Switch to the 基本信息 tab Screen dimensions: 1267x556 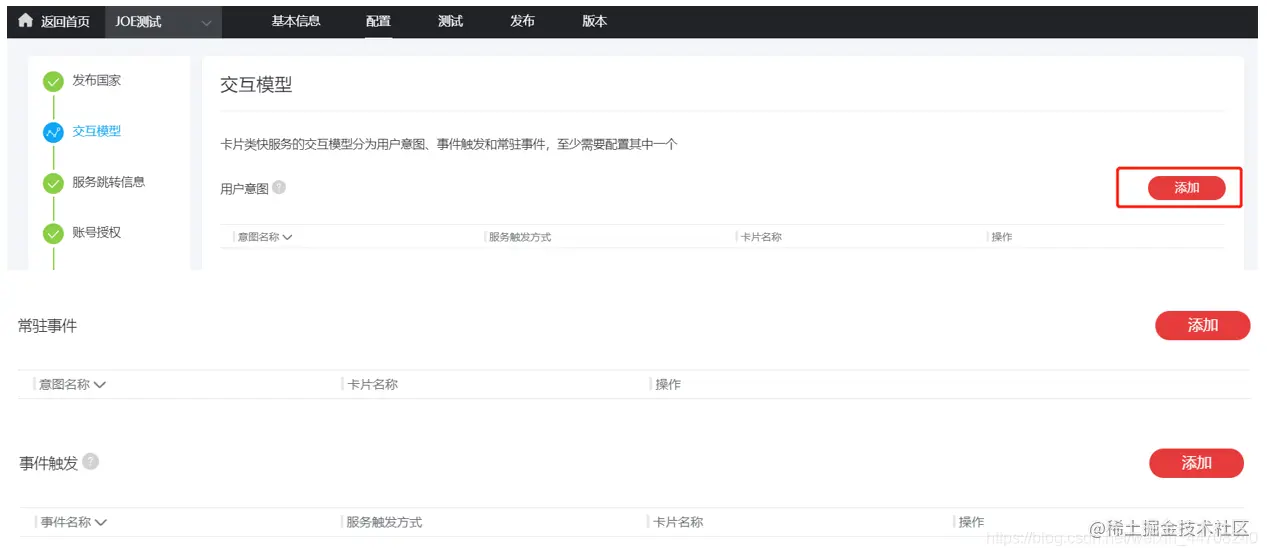click(296, 21)
